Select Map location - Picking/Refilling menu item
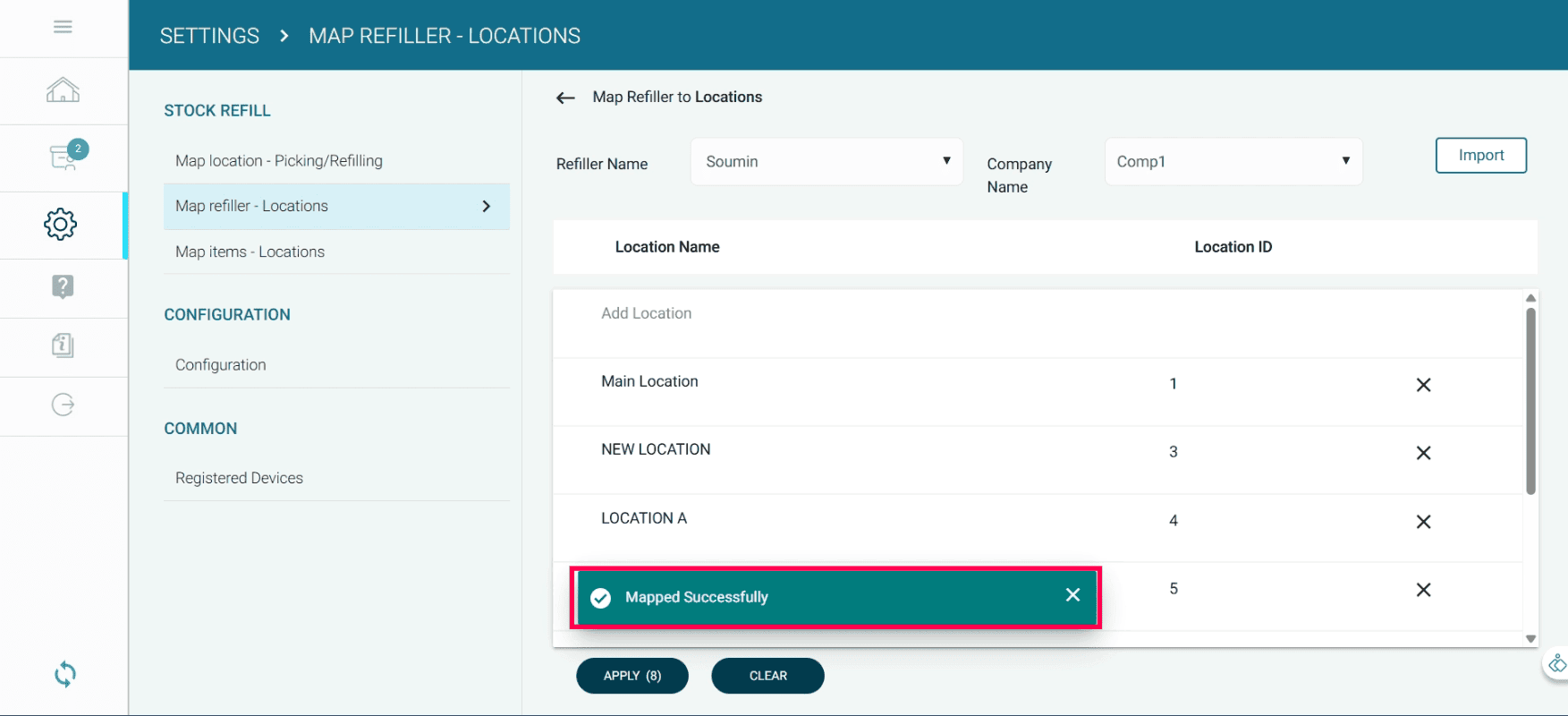The image size is (1568, 716). (x=279, y=161)
